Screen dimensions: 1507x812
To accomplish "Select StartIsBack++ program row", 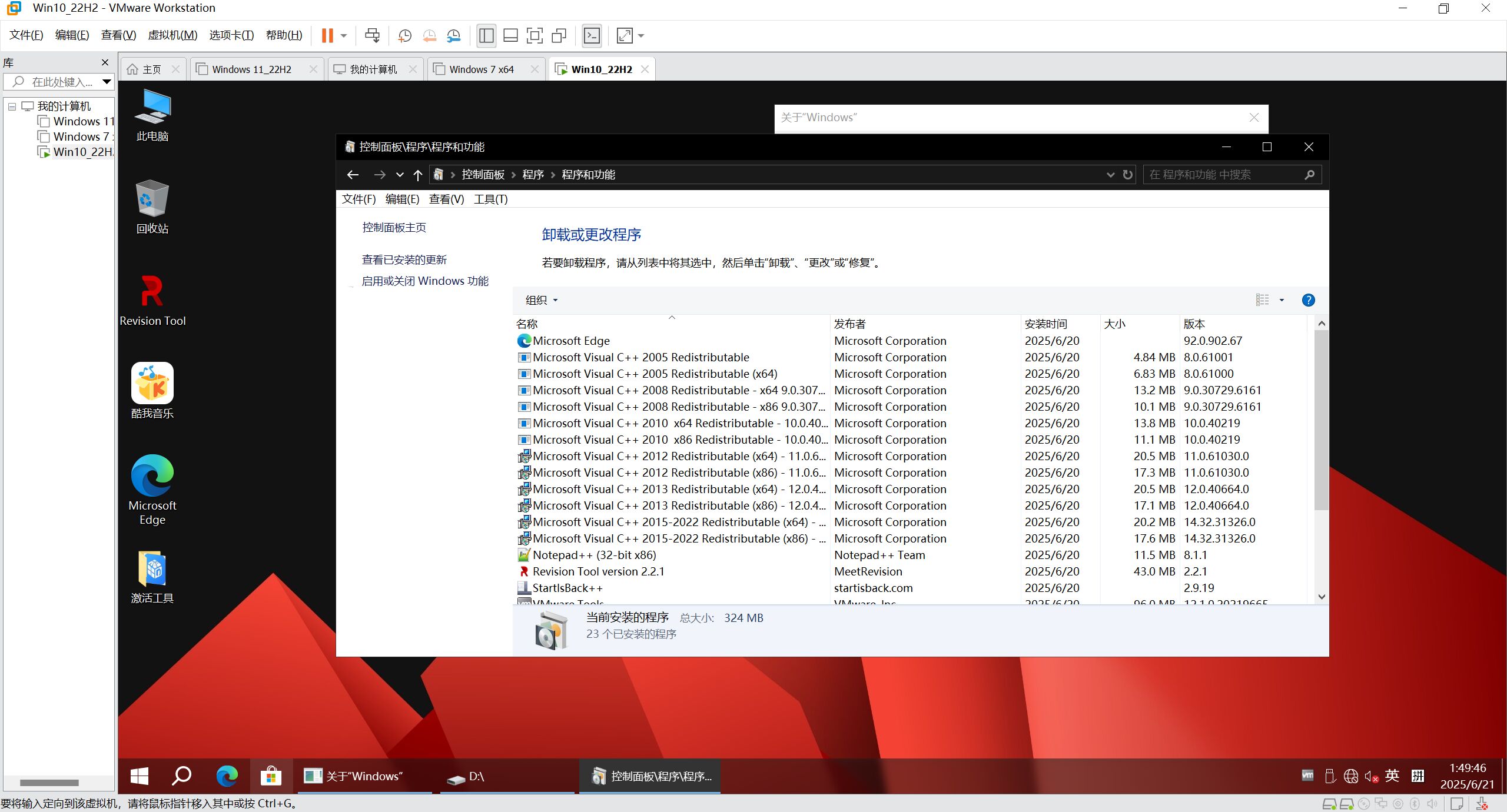I will tap(910, 588).
